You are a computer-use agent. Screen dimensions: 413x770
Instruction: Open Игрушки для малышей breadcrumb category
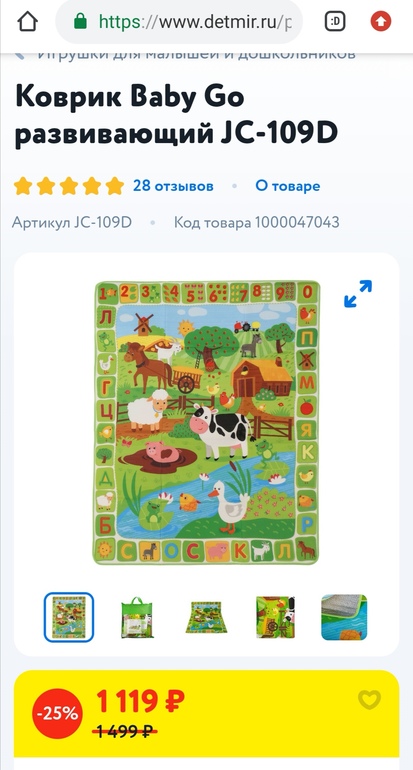[x=196, y=55]
